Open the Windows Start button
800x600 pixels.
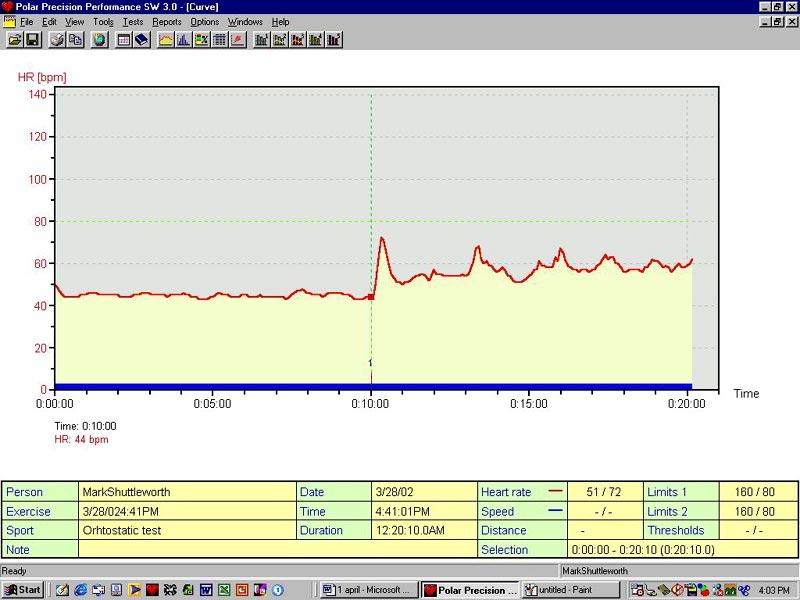[23, 590]
